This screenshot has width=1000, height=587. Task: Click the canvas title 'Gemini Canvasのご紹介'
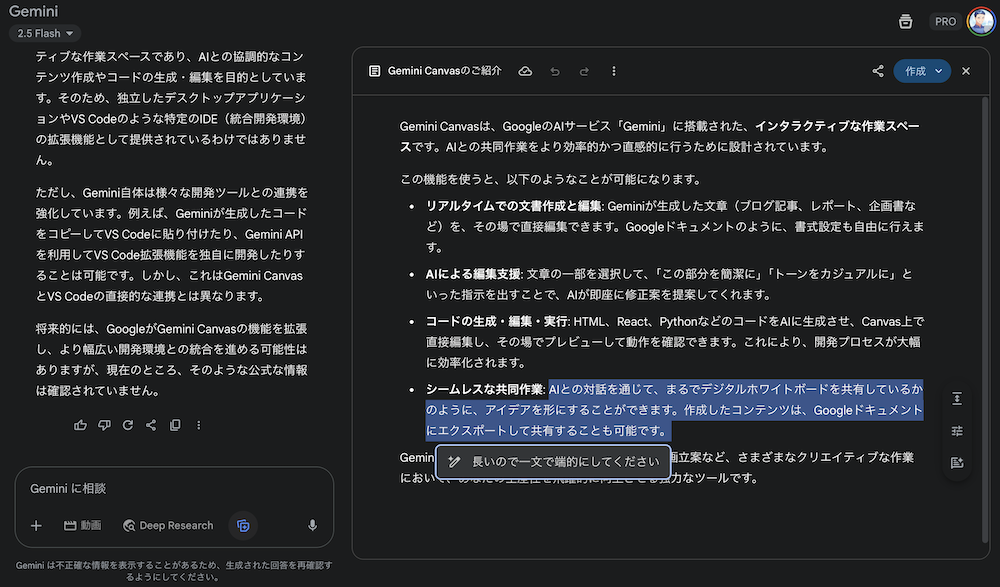(445, 71)
